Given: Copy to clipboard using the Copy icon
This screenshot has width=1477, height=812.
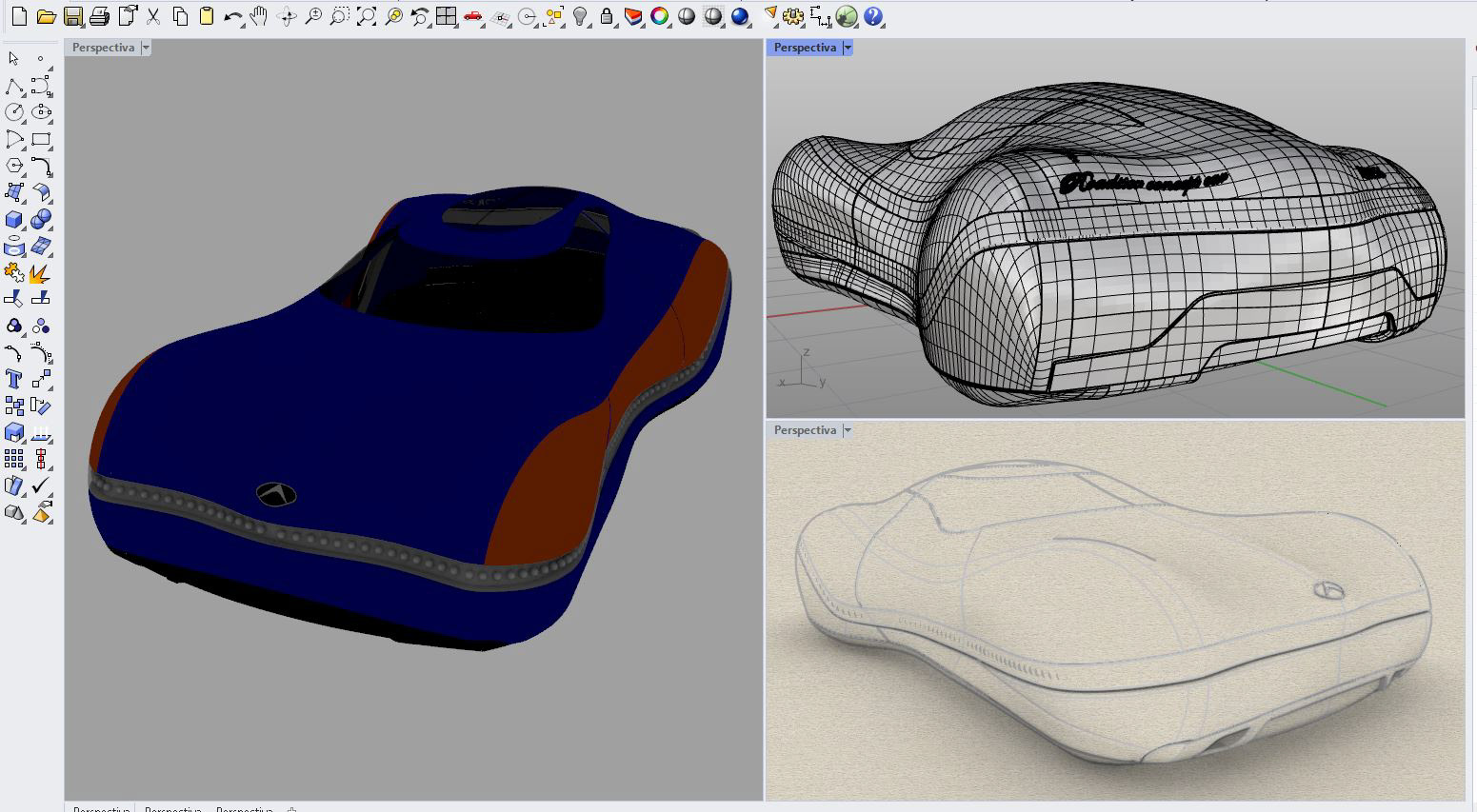Looking at the screenshot, I should point(179,16).
